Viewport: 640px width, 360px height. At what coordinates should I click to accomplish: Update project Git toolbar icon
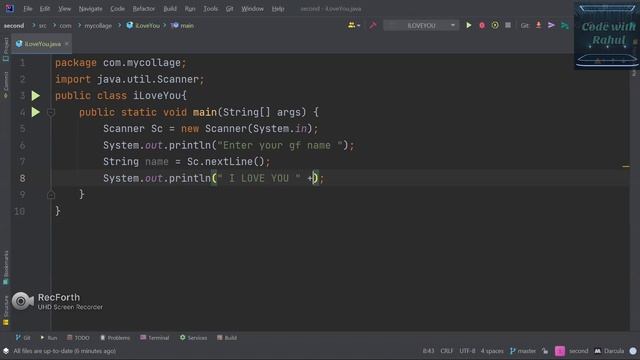tap(538, 25)
